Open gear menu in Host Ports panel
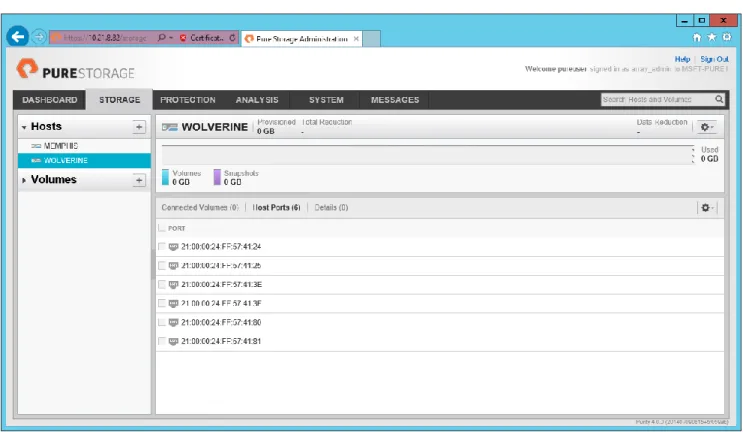Image resolution: width=743 pixels, height=432 pixels. pos(707,207)
